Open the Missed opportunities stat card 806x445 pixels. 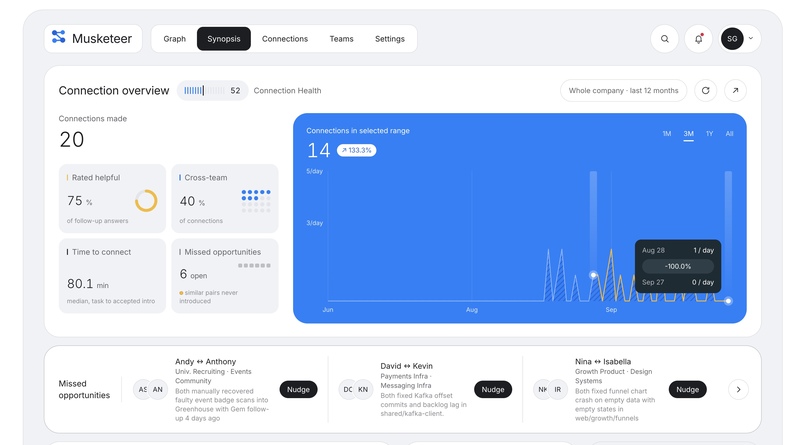[x=225, y=275]
